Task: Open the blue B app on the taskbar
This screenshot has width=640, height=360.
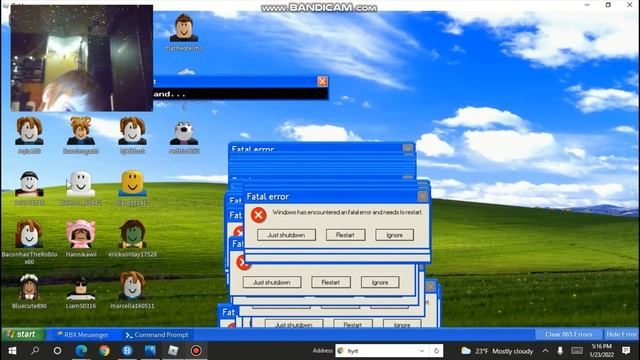Action: coord(127,351)
